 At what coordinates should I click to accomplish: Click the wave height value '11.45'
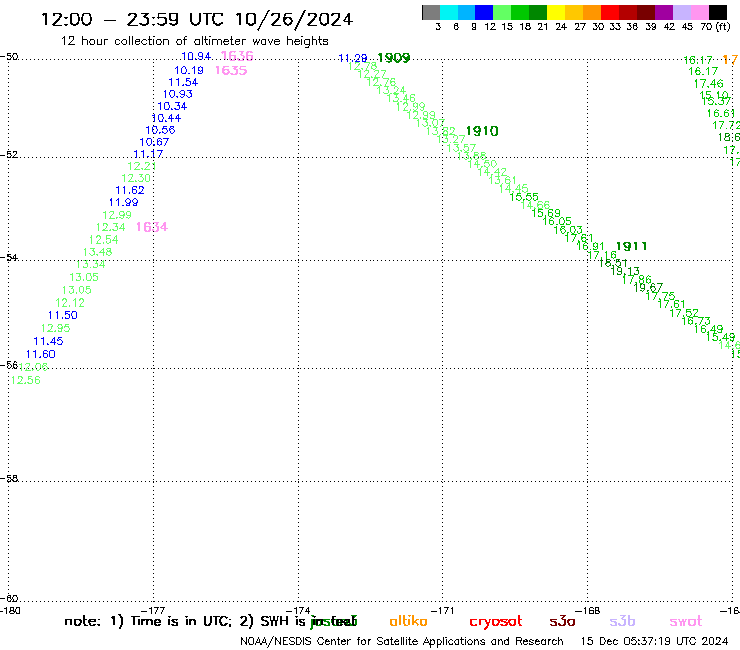[x=48, y=341]
